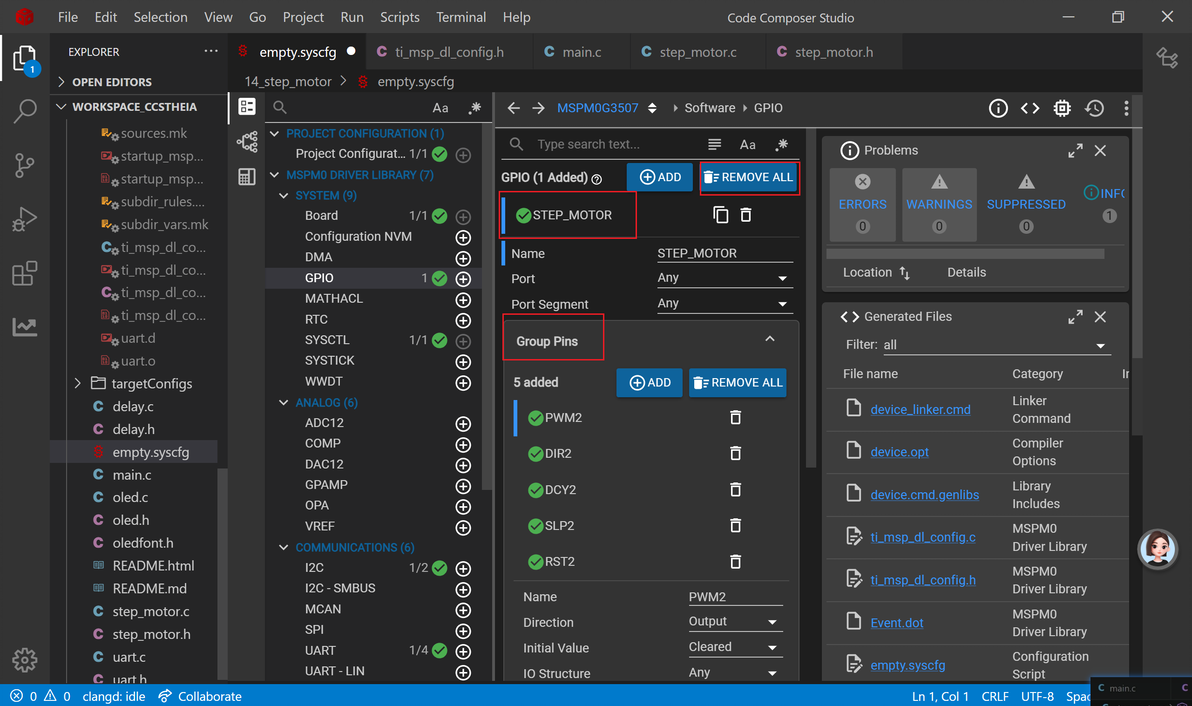This screenshot has width=1192, height=706.
Task: Toggle the ERRORS filter in Problems
Action: pyautogui.click(x=863, y=204)
